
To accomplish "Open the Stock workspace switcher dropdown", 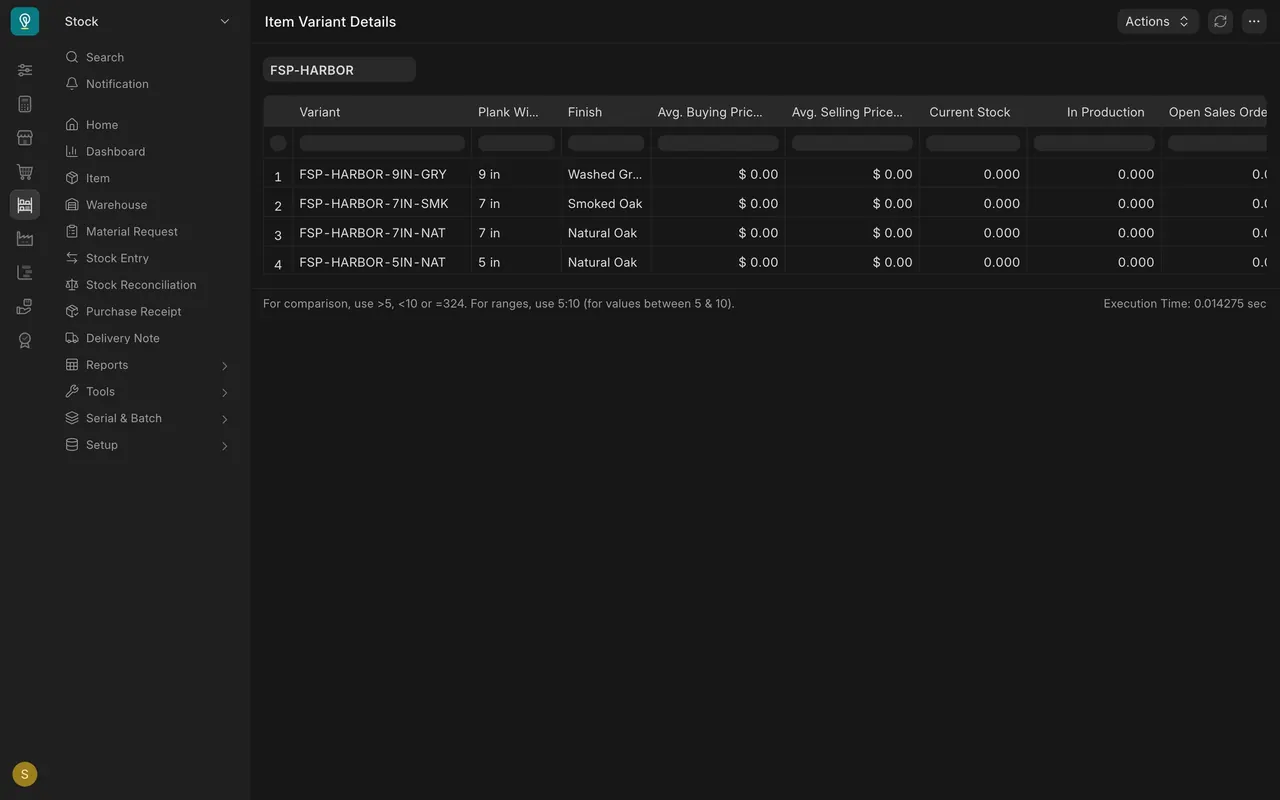I will coord(147,21).
